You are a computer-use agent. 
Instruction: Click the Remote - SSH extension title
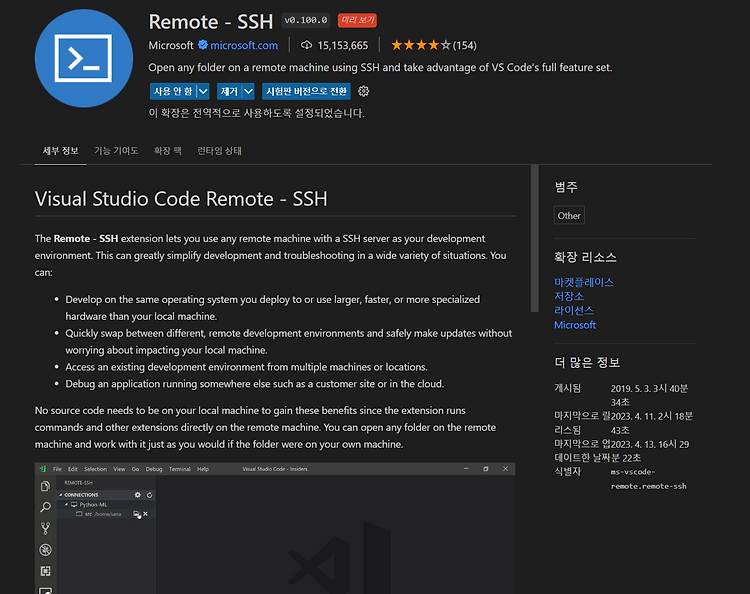210,22
